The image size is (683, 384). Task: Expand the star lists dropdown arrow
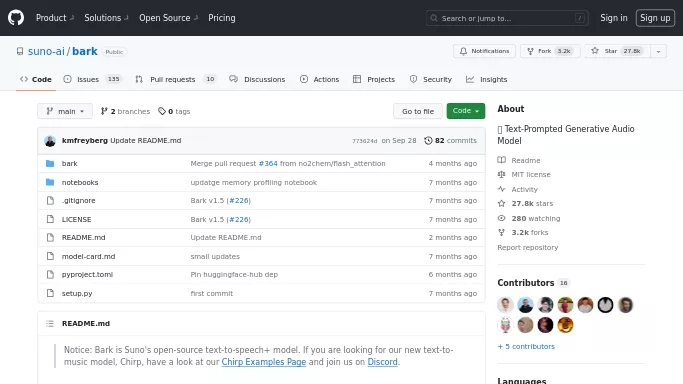pos(659,51)
